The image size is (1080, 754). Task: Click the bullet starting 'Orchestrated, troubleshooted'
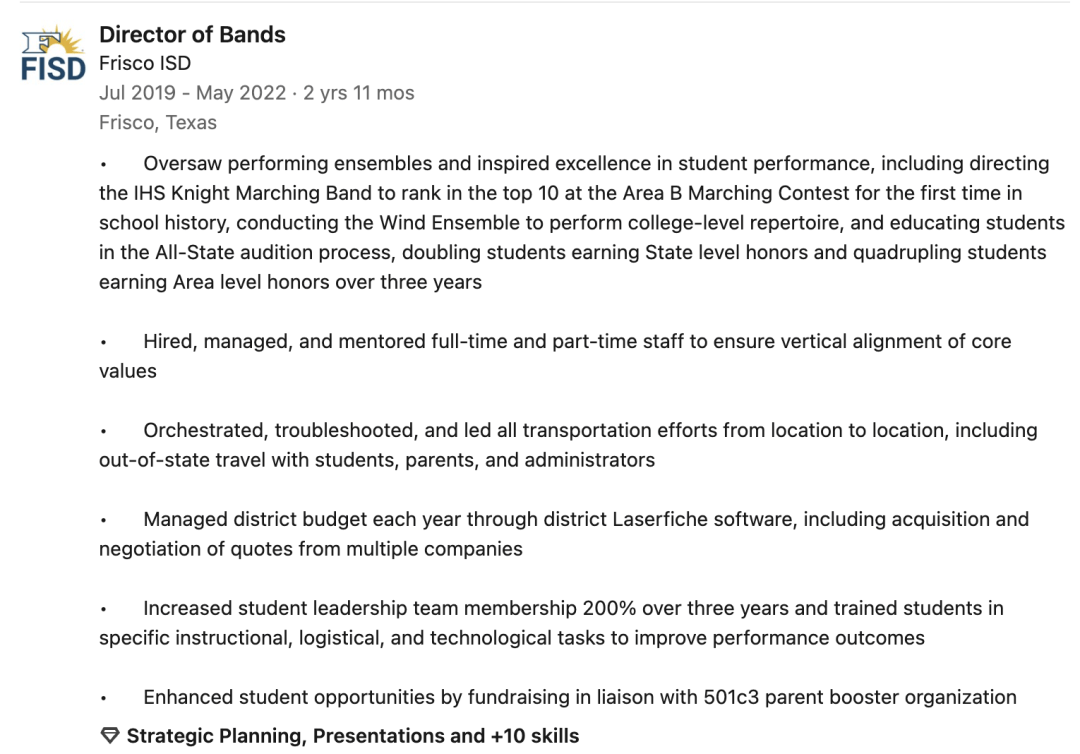point(568,445)
